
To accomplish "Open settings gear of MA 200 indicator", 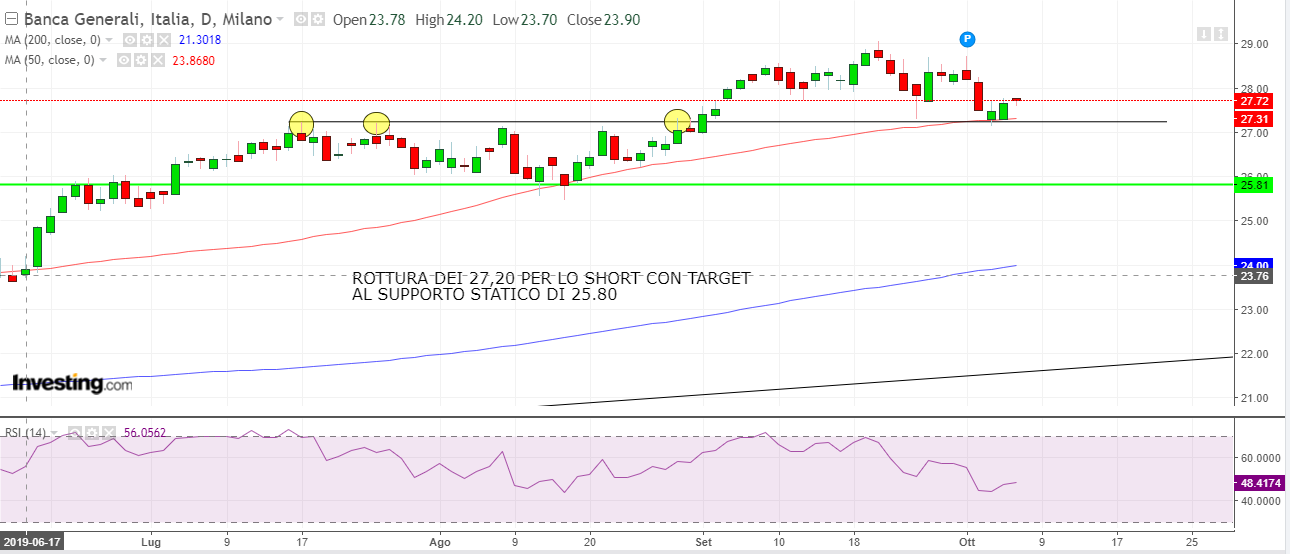I will point(146,40).
